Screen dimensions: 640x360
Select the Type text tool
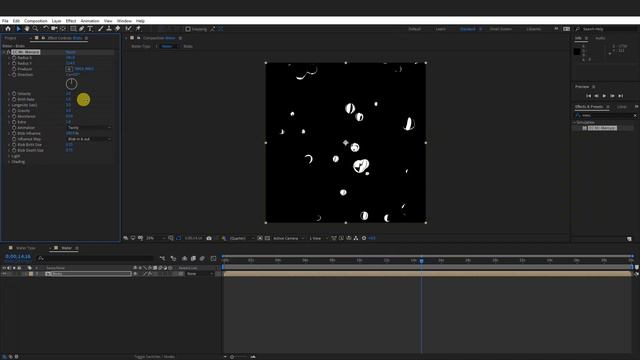pyautogui.click(x=90, y=29)
